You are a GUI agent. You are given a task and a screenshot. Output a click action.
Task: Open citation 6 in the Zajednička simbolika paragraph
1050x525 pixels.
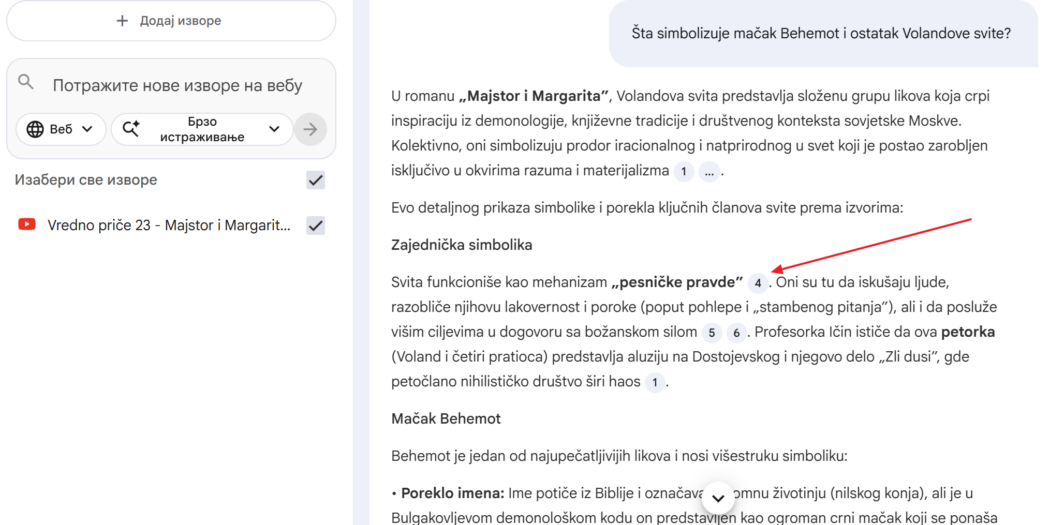tap(737, 333)
